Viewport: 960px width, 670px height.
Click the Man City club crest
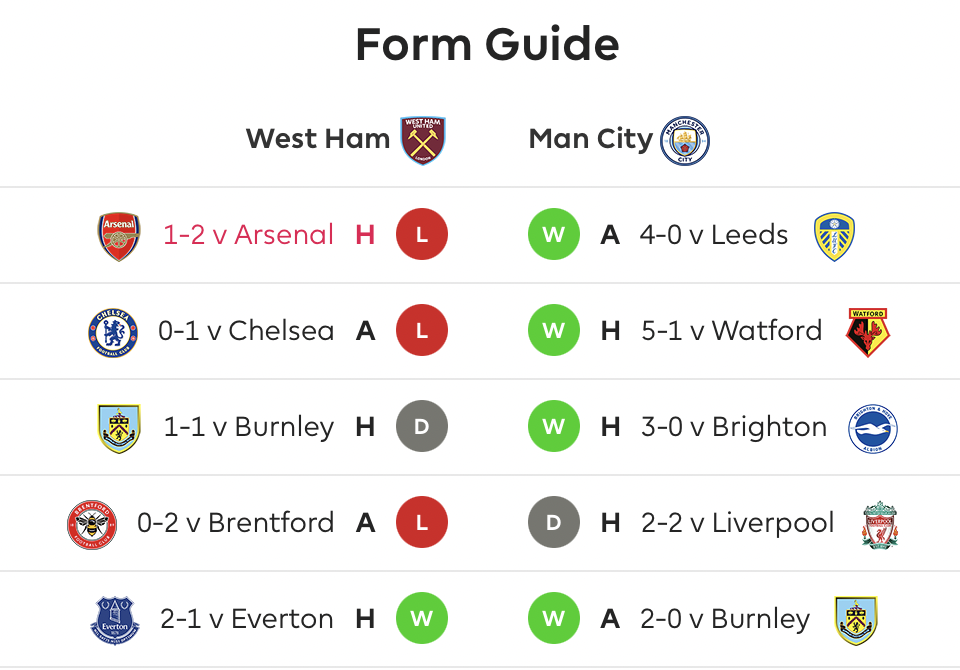pos(685,140)
